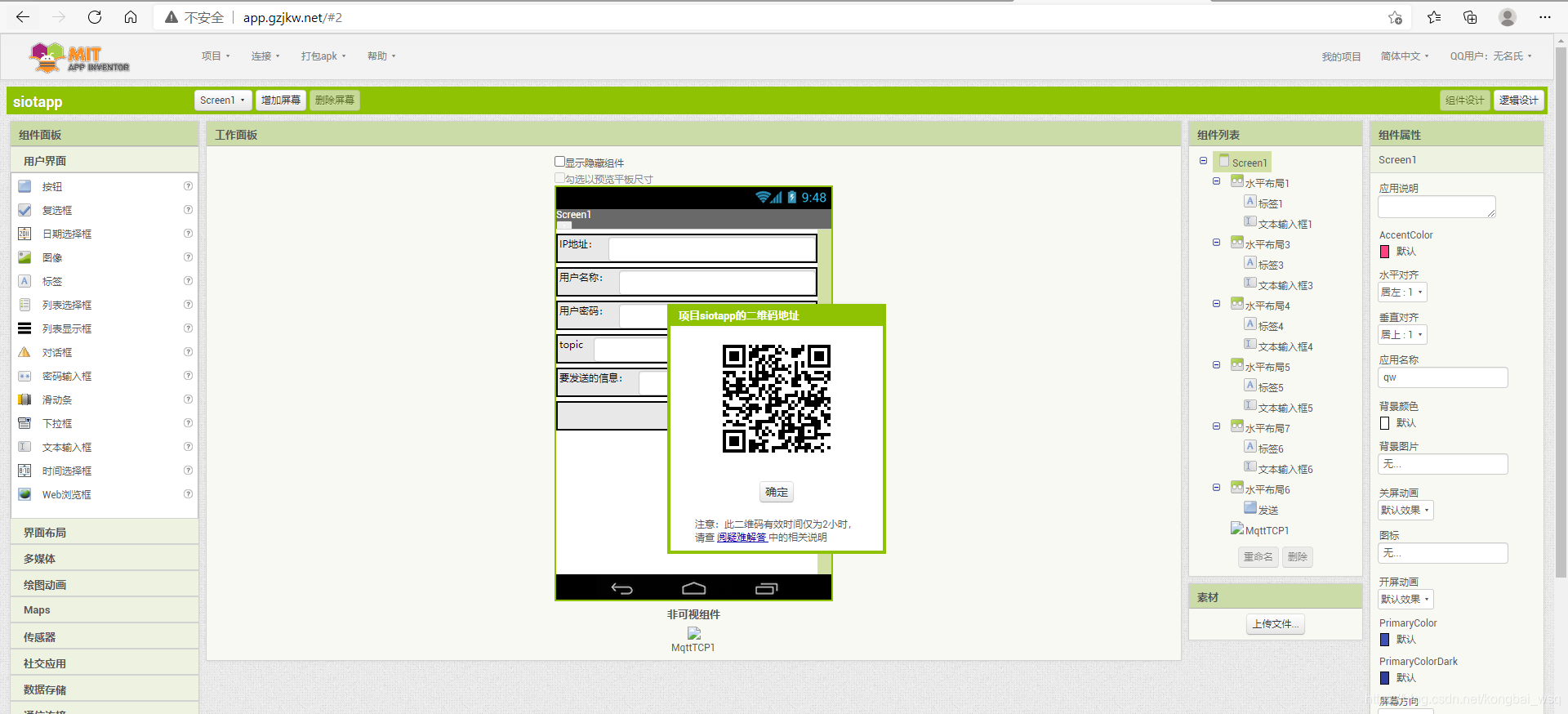
Task: Click the AccentColor pink swatch
Action: (x=1384, y=252)
